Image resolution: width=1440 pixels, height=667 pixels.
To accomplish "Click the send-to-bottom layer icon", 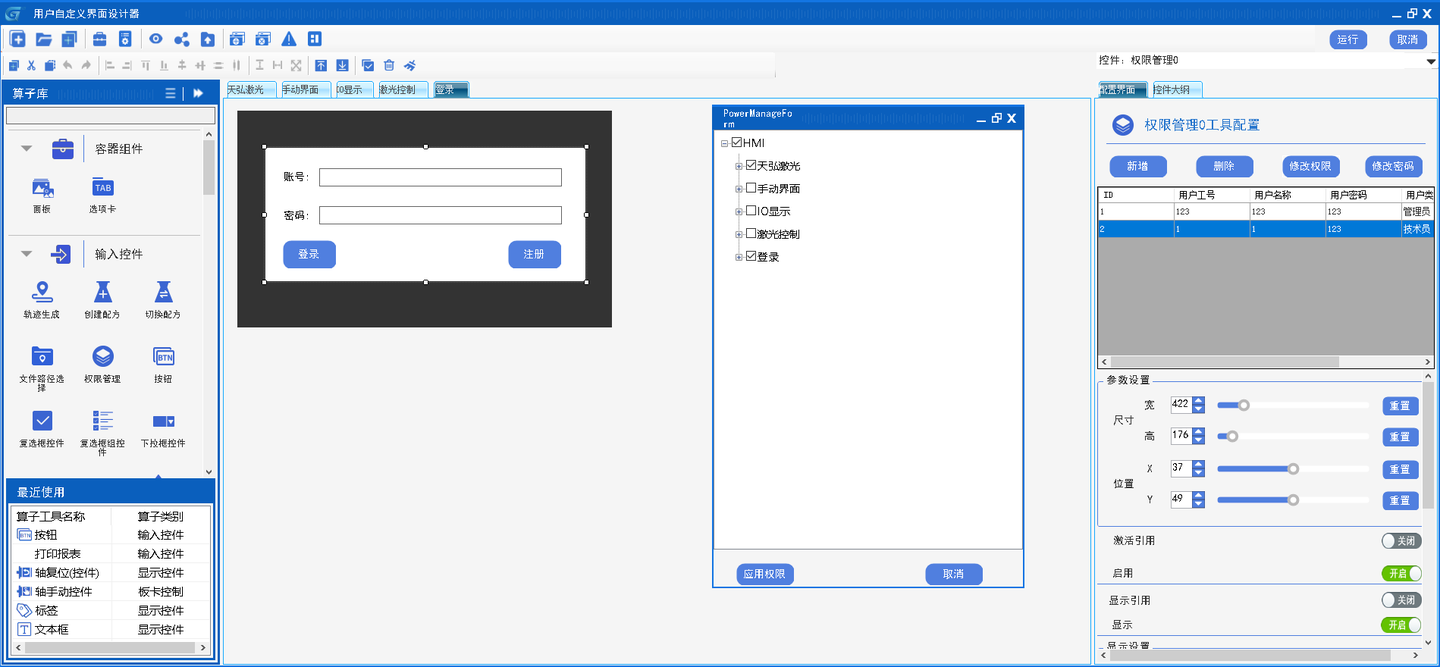I will point(342,65).
